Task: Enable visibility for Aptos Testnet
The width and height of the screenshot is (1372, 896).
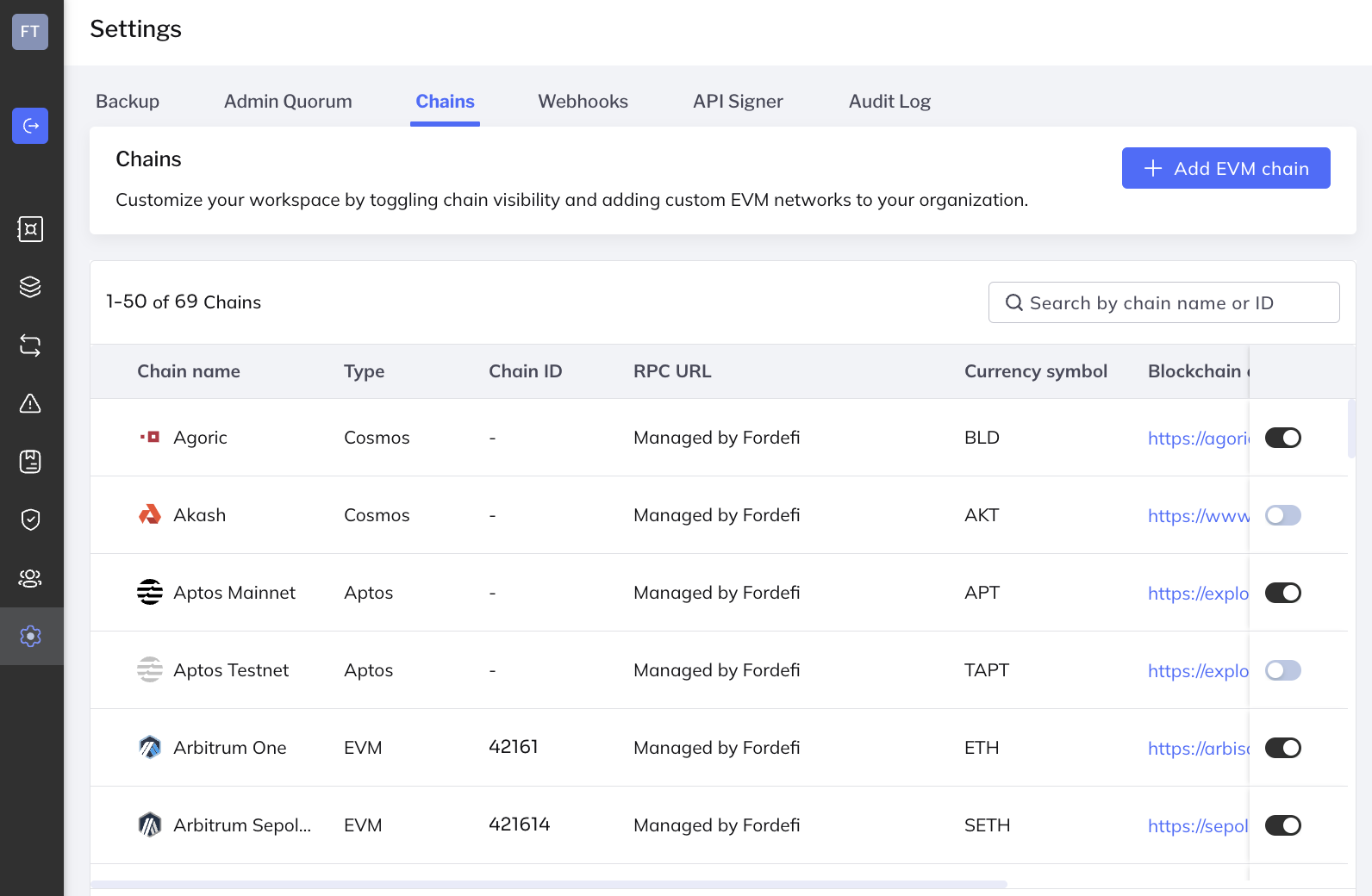Action: [x=1283, y=670]
